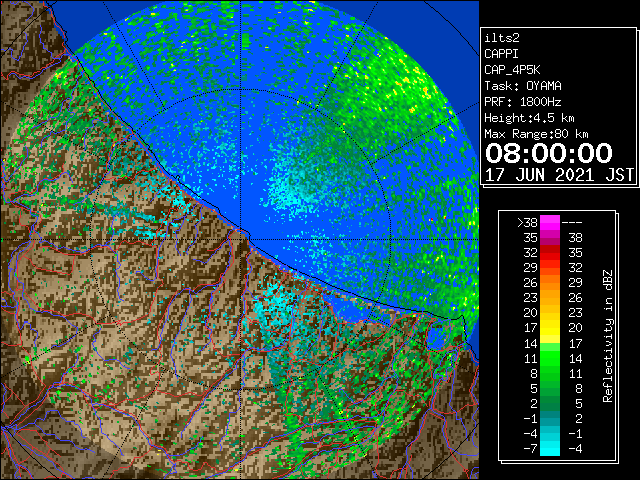Click the '-7' legend label
640x480 pixels.
(530, 448)
